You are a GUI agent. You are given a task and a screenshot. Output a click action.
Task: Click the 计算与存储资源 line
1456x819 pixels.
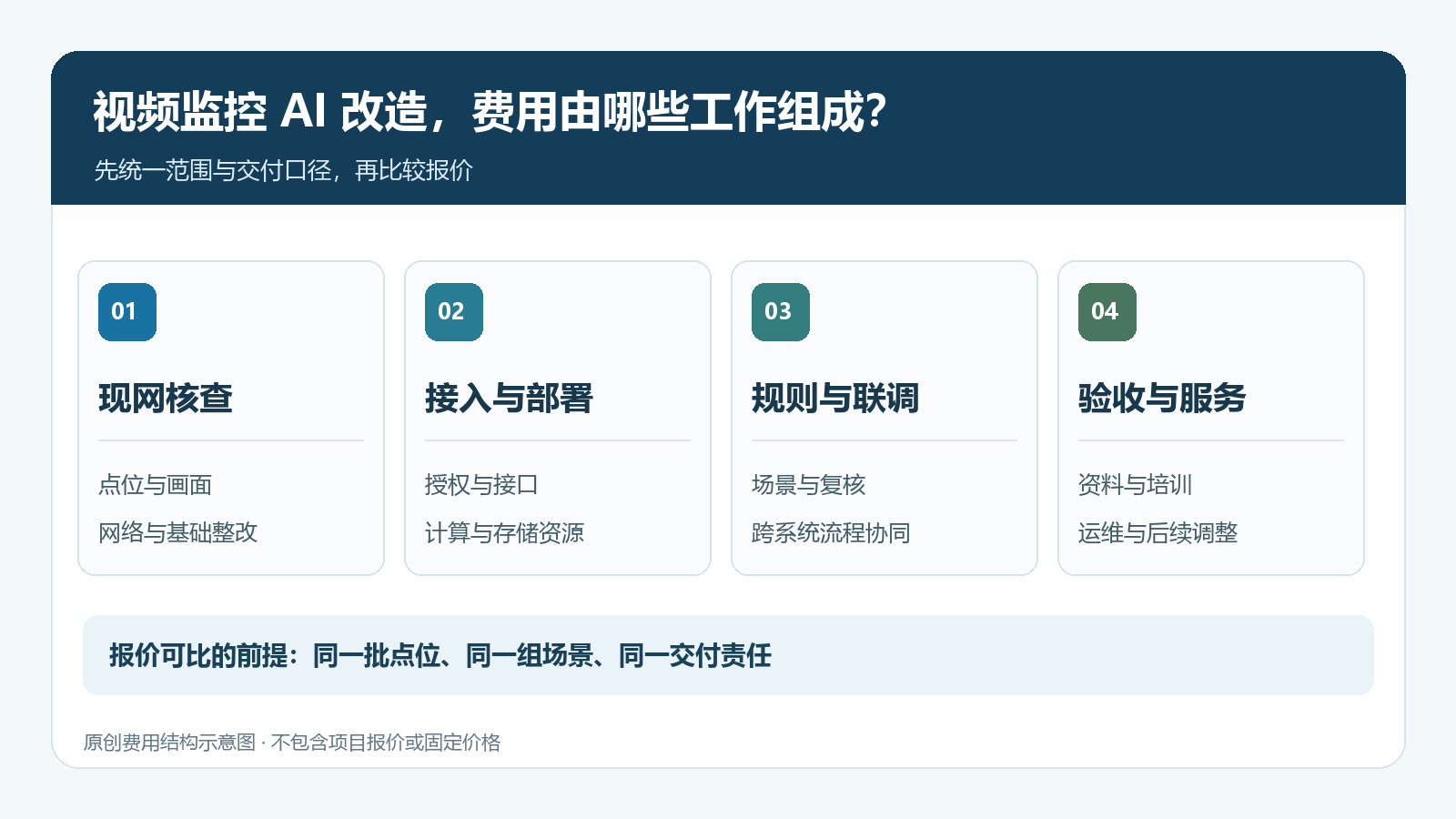504,532
